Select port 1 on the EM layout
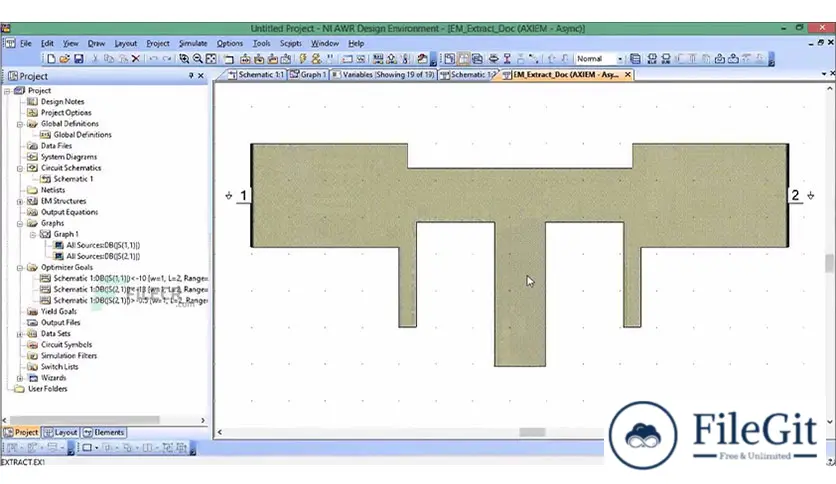 tap(243, 196)
